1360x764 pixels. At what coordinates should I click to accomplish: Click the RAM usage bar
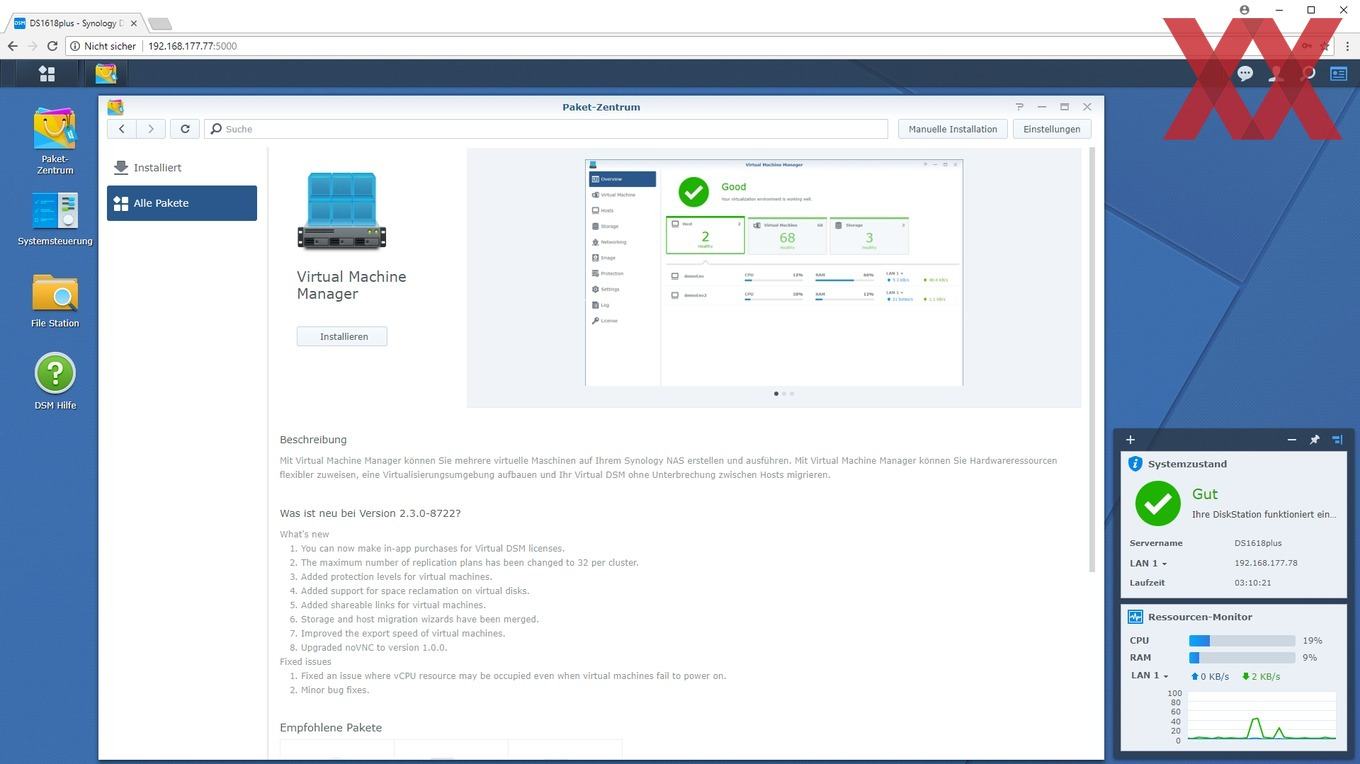pyautogui.click(x=1242, y=657)
